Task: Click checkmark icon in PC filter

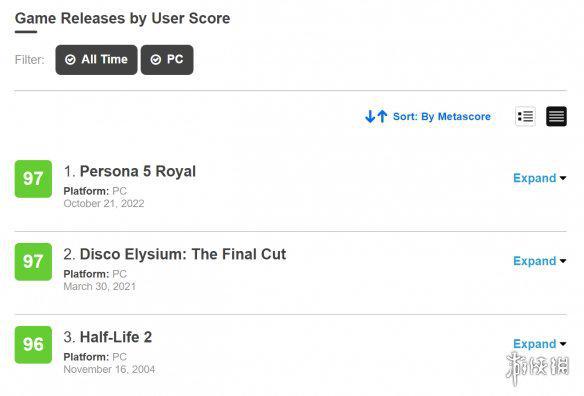Action: click(156, 60)
